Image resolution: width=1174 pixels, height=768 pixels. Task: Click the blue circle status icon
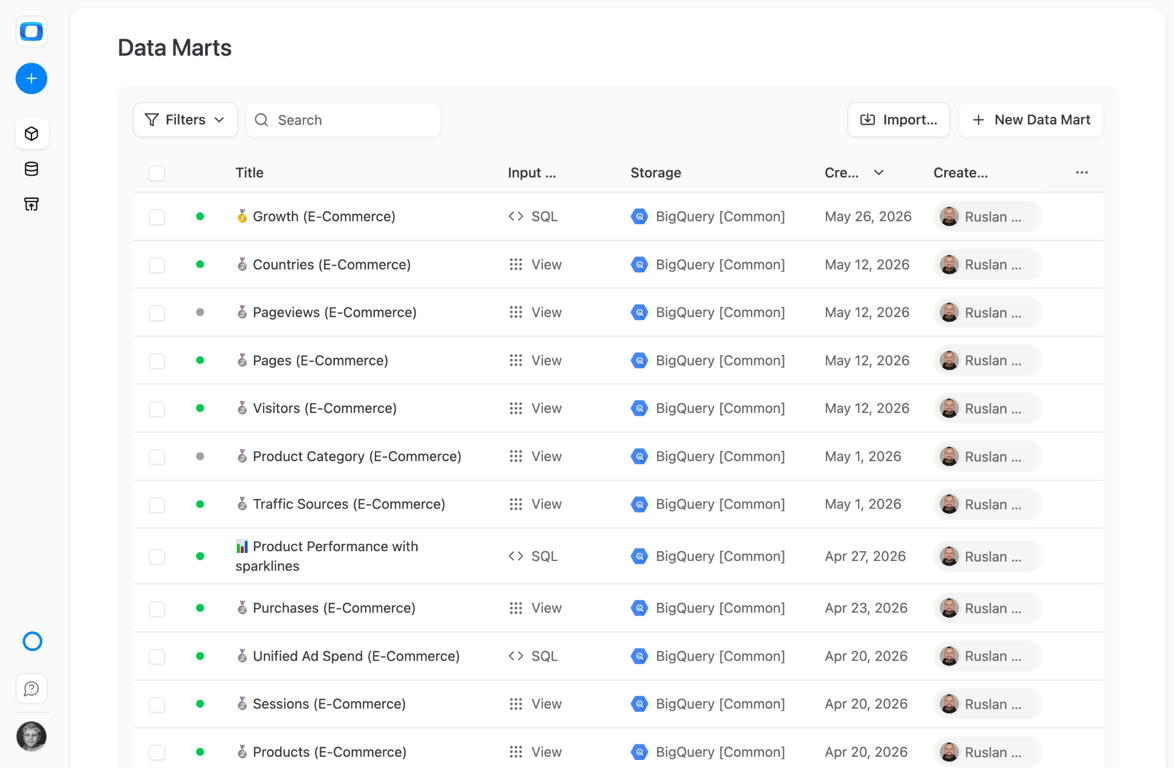pos(32,641)
